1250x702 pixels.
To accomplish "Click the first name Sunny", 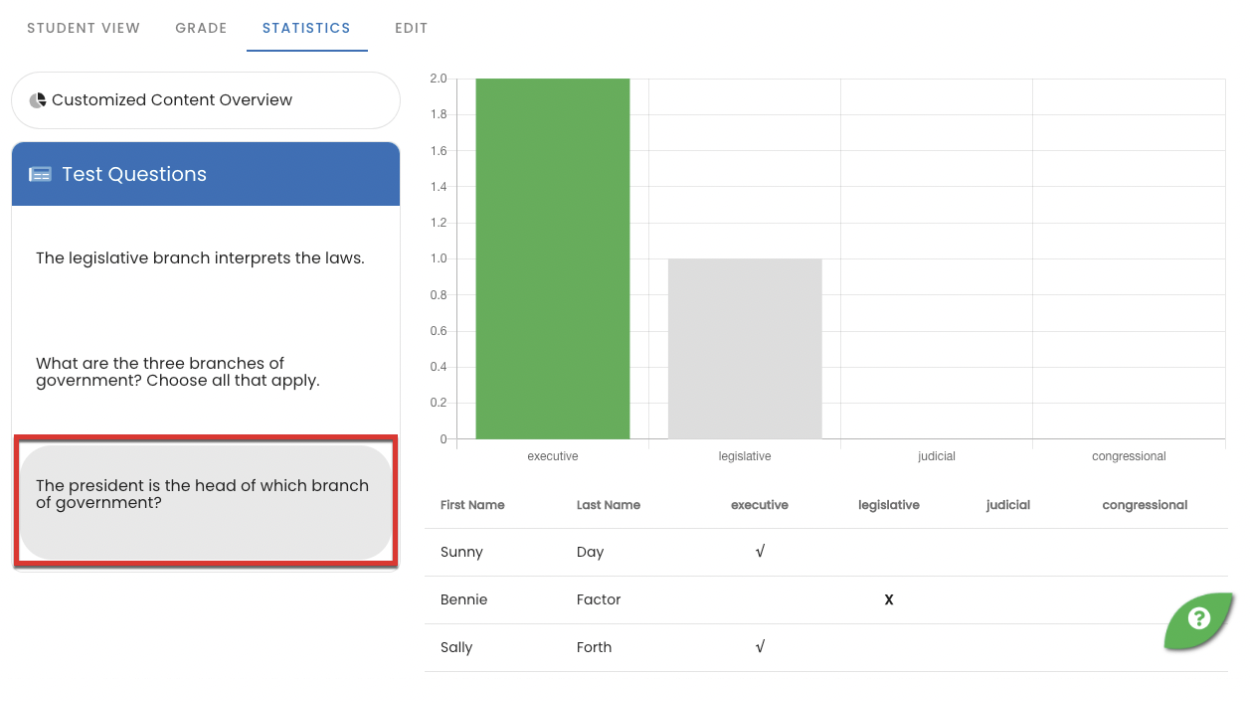I will point(462,552).
